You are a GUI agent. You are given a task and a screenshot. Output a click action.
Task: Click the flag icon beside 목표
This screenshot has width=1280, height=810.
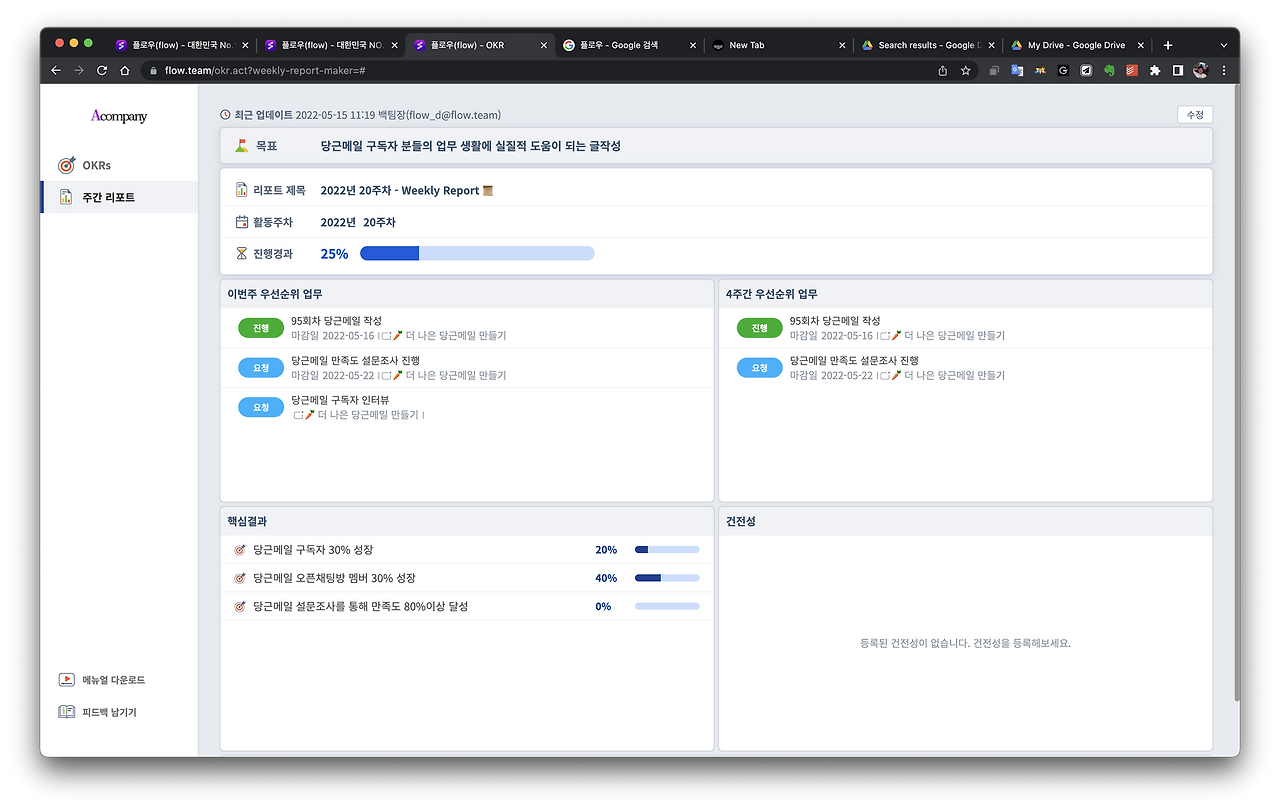coord(241,146)
